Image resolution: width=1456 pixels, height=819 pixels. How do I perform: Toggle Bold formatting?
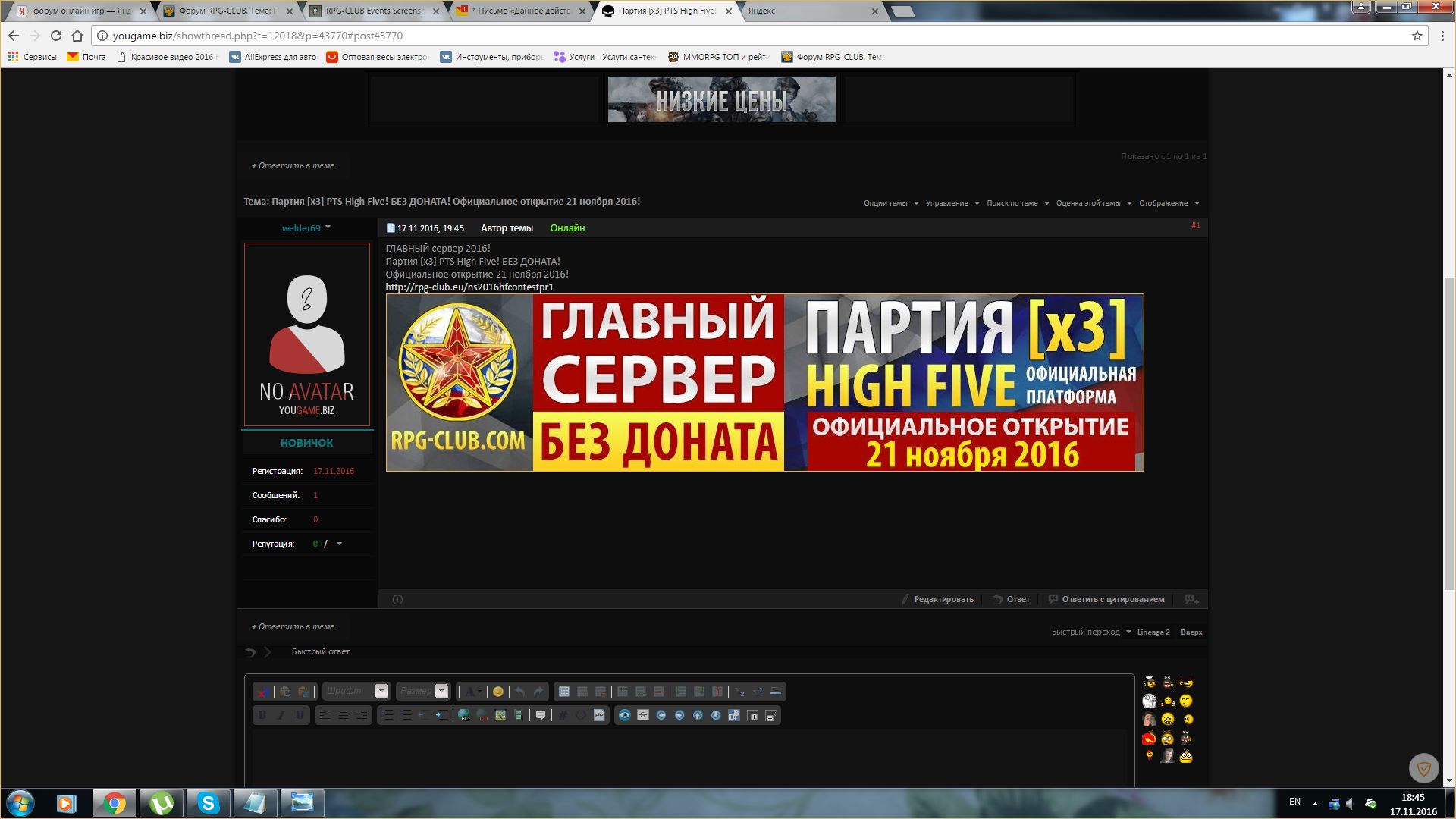pos(263,715)
